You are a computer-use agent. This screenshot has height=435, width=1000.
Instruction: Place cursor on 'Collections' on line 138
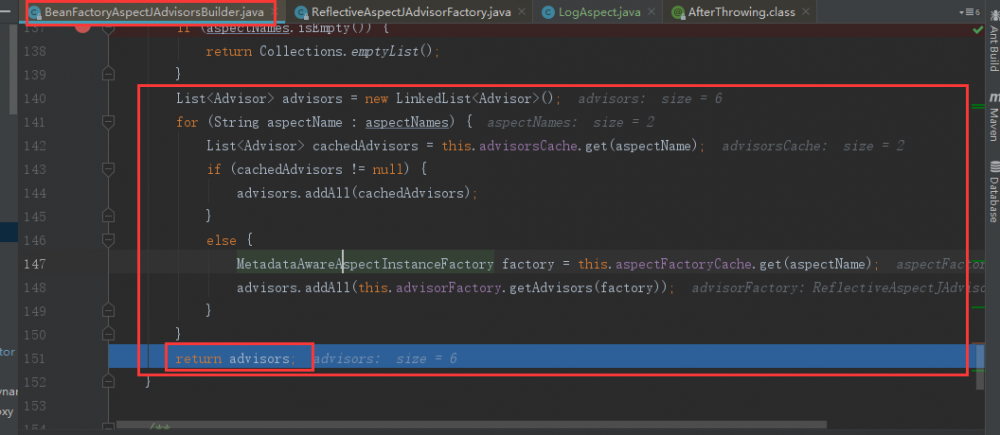pos(301,51)
